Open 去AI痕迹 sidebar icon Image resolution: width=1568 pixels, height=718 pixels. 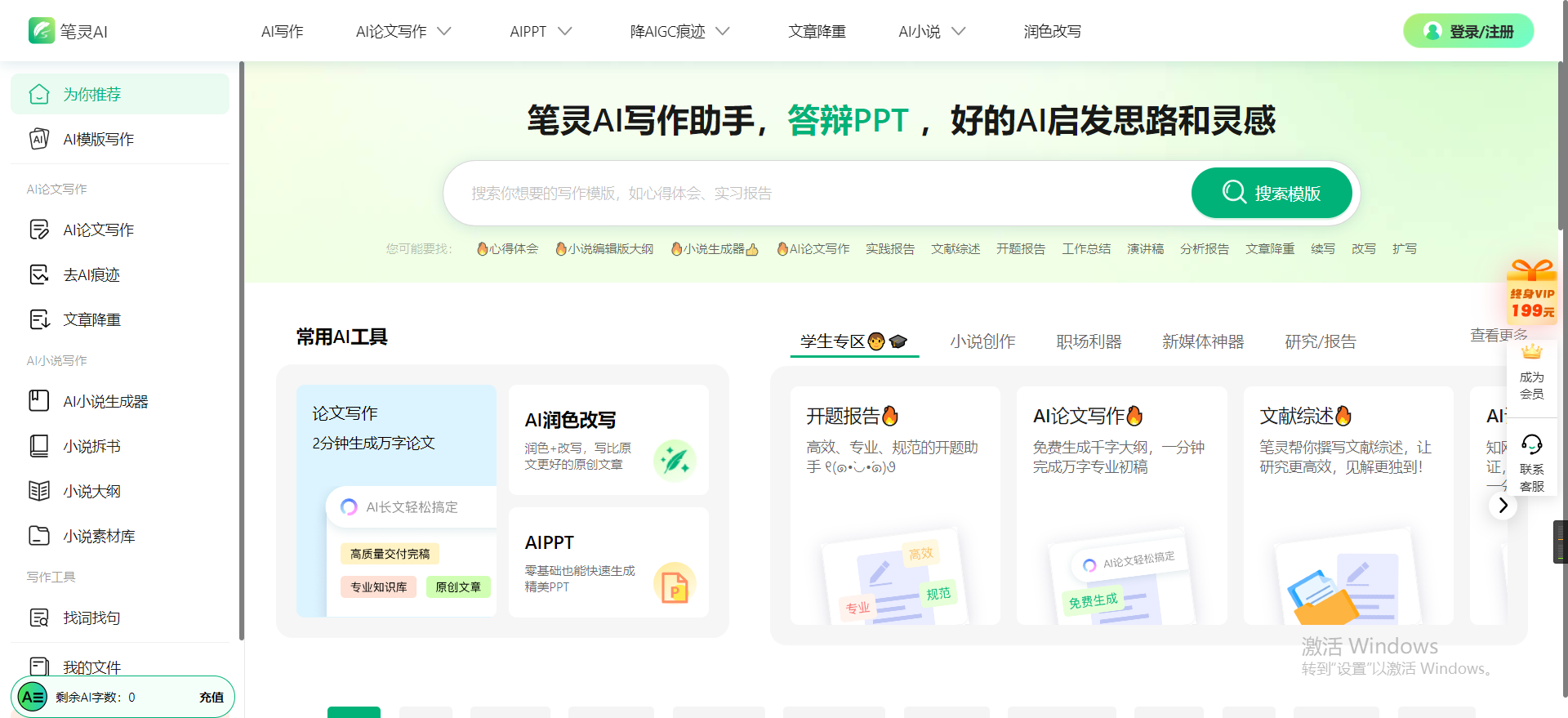[x=39, y=274]
